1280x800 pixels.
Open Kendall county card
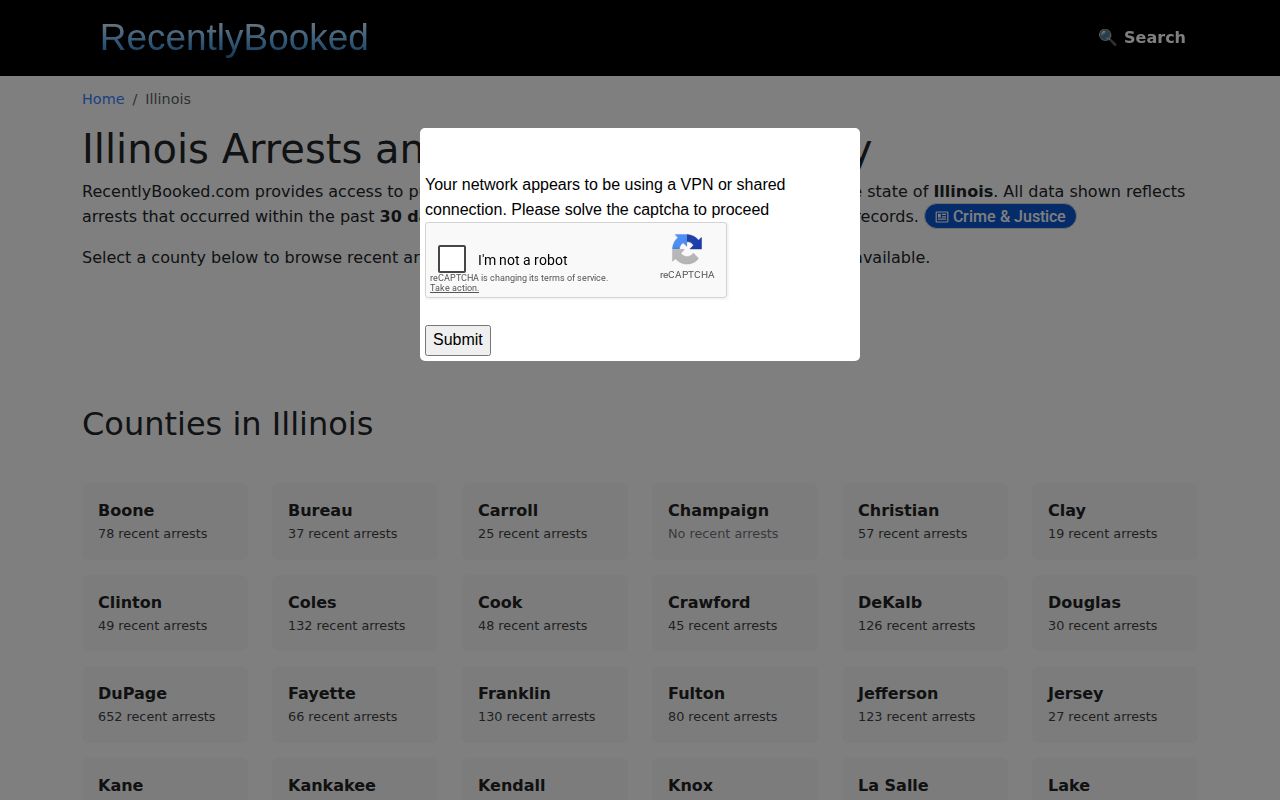545,779
